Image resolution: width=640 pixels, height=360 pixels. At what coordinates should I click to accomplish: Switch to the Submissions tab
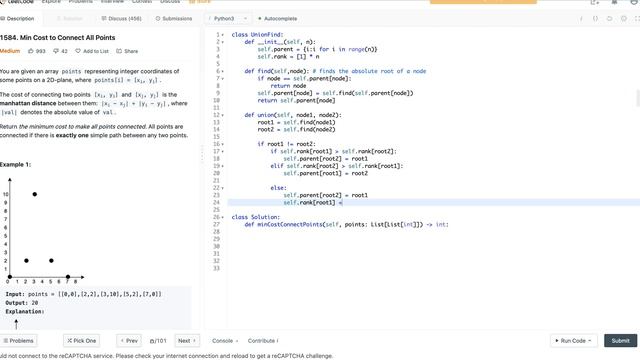(174, 19)
